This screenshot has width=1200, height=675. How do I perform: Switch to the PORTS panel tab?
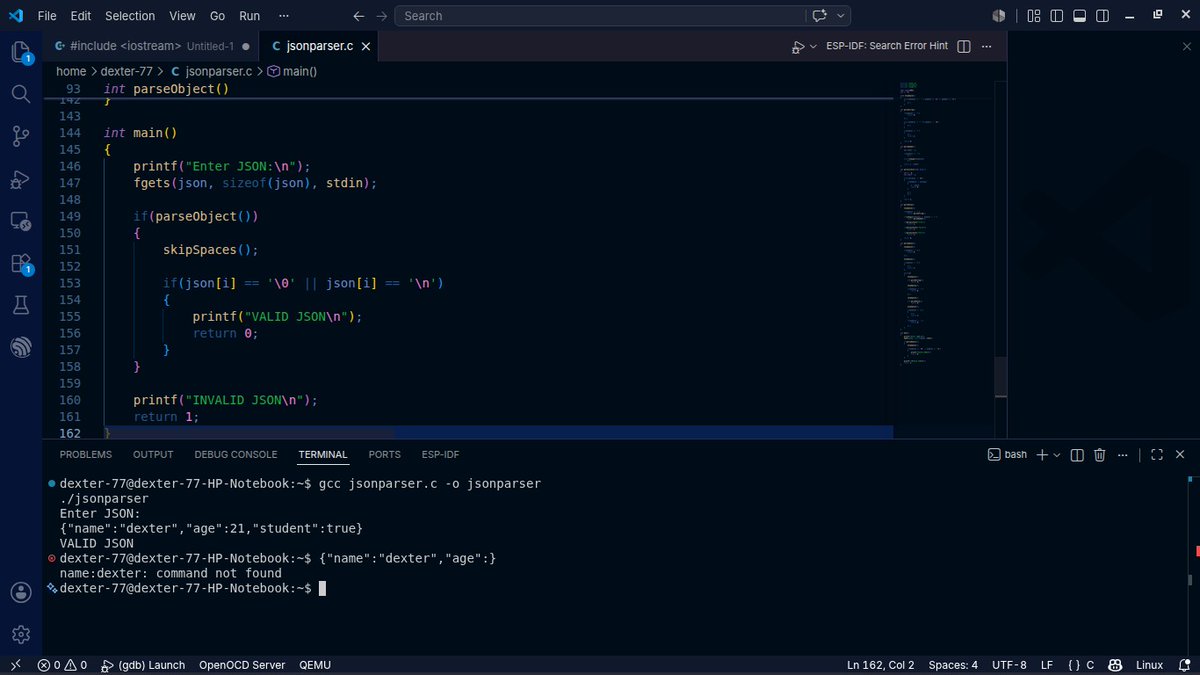(x=384, y=454)
